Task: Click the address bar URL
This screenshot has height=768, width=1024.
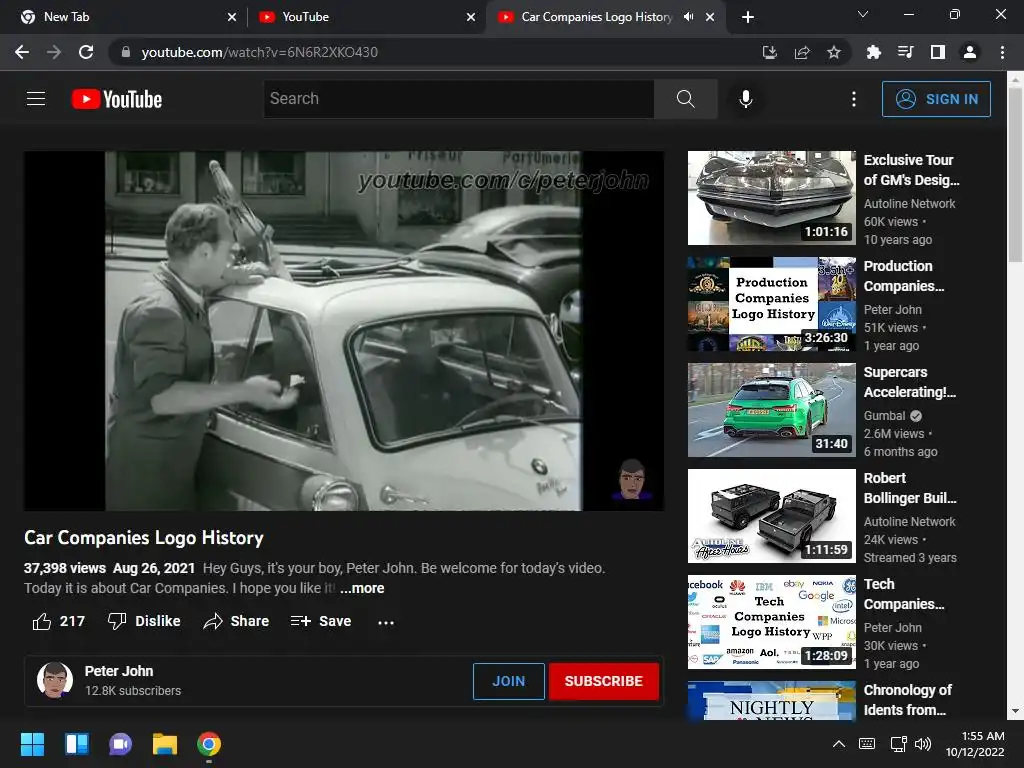Action: click(259, 52)
